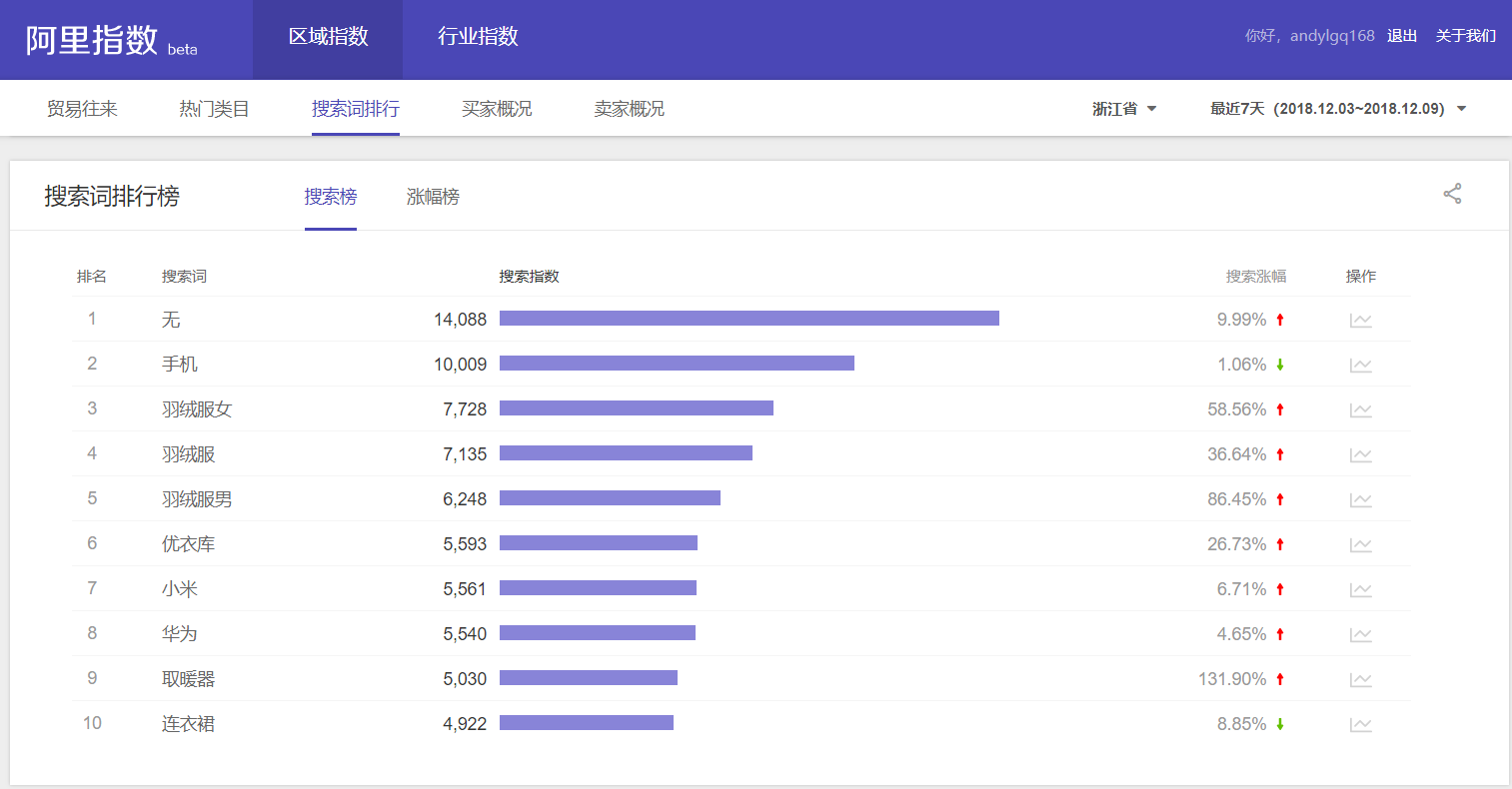Open trend chart icon for 手机

(1360, 366)
